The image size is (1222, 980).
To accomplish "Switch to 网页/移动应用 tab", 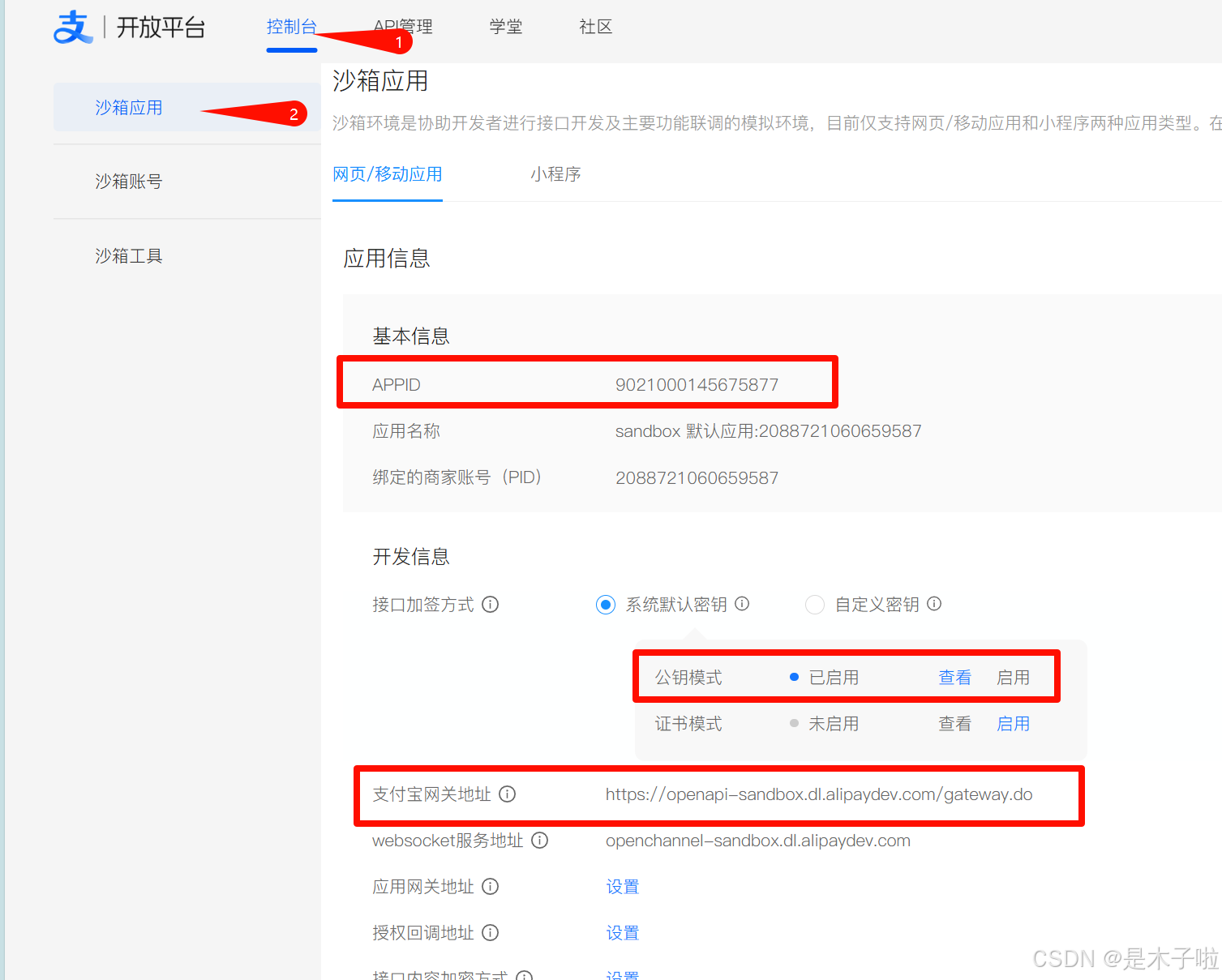I will tap(388, 174).
